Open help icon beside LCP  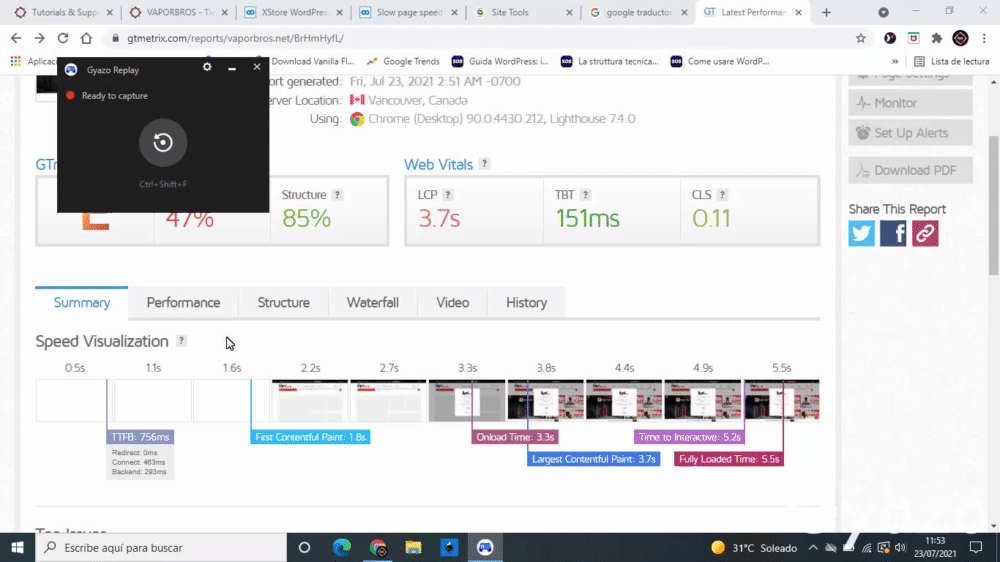[x=448, y=195]
